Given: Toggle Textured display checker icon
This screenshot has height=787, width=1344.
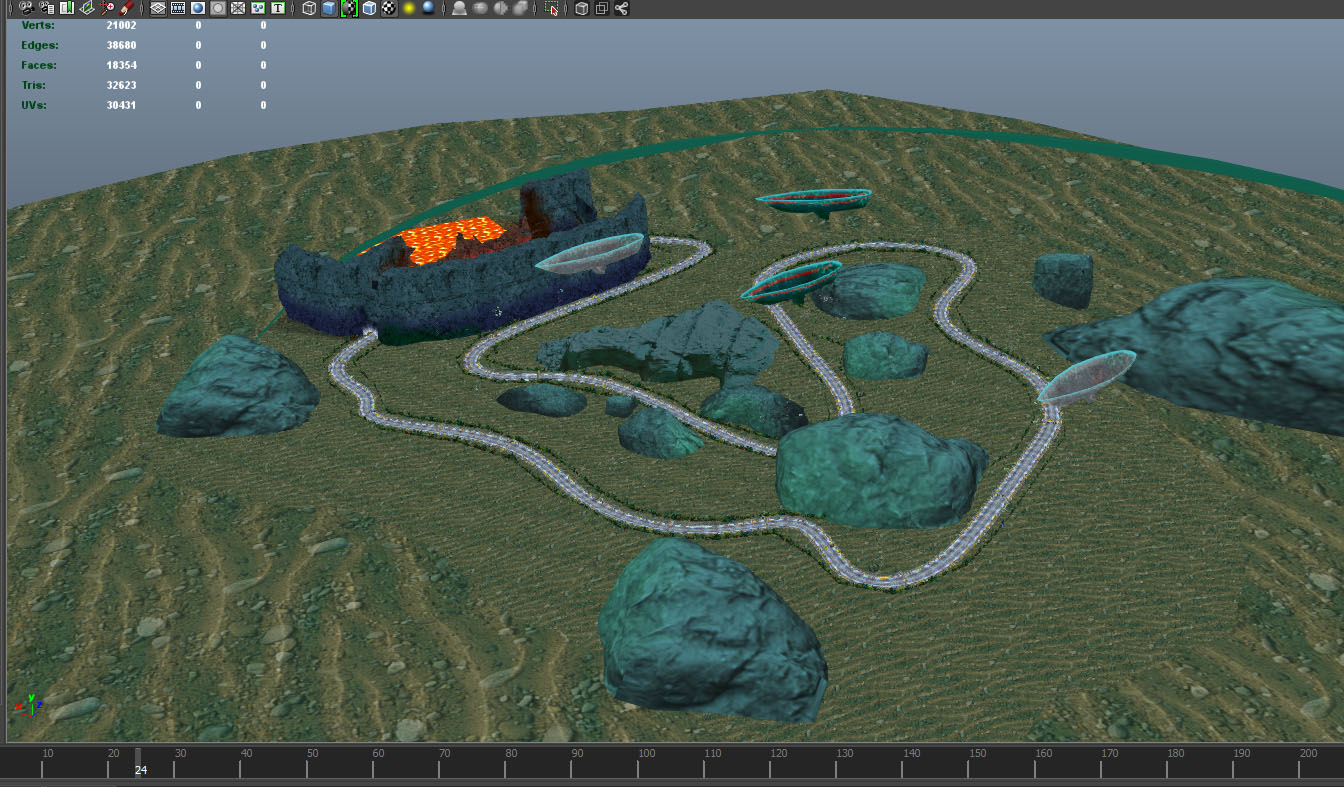Looking at the screenshot, I should [x=389, y=8].
